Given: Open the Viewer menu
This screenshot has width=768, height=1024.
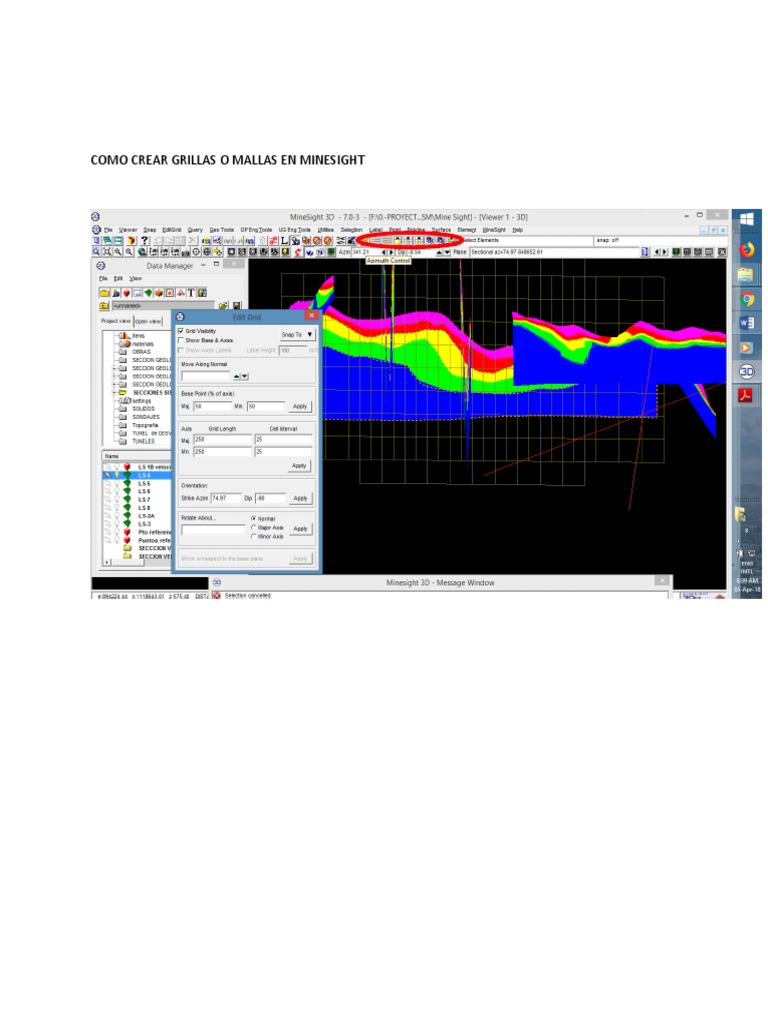Looking at the screenshot, I should (128, 230).
